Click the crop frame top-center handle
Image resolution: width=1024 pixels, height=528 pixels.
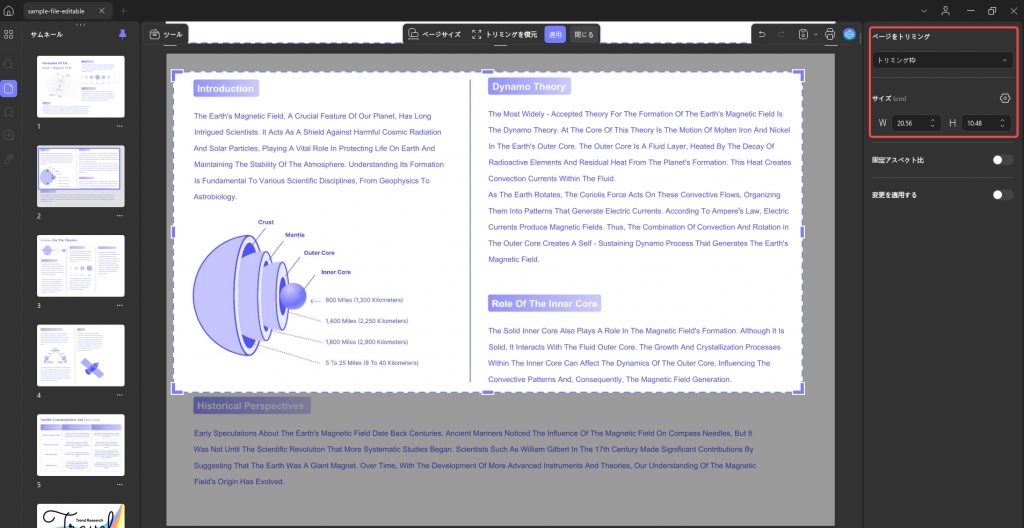487,71
